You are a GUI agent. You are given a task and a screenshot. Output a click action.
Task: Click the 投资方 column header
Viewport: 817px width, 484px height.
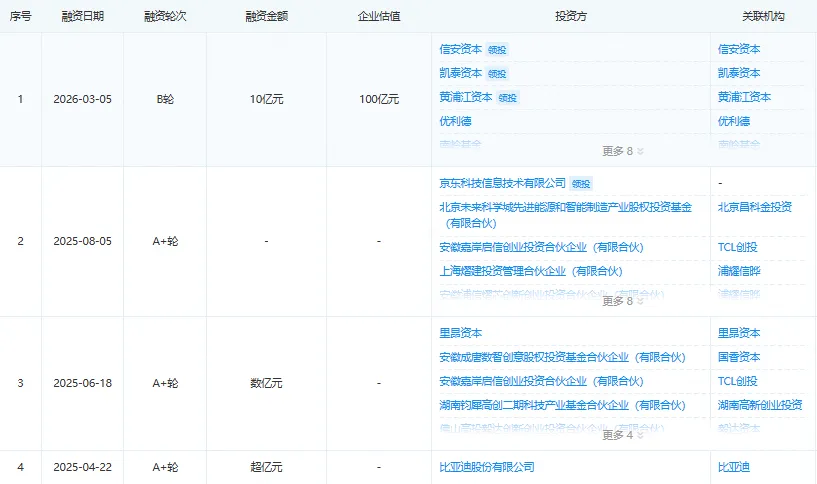coord(571,17)
